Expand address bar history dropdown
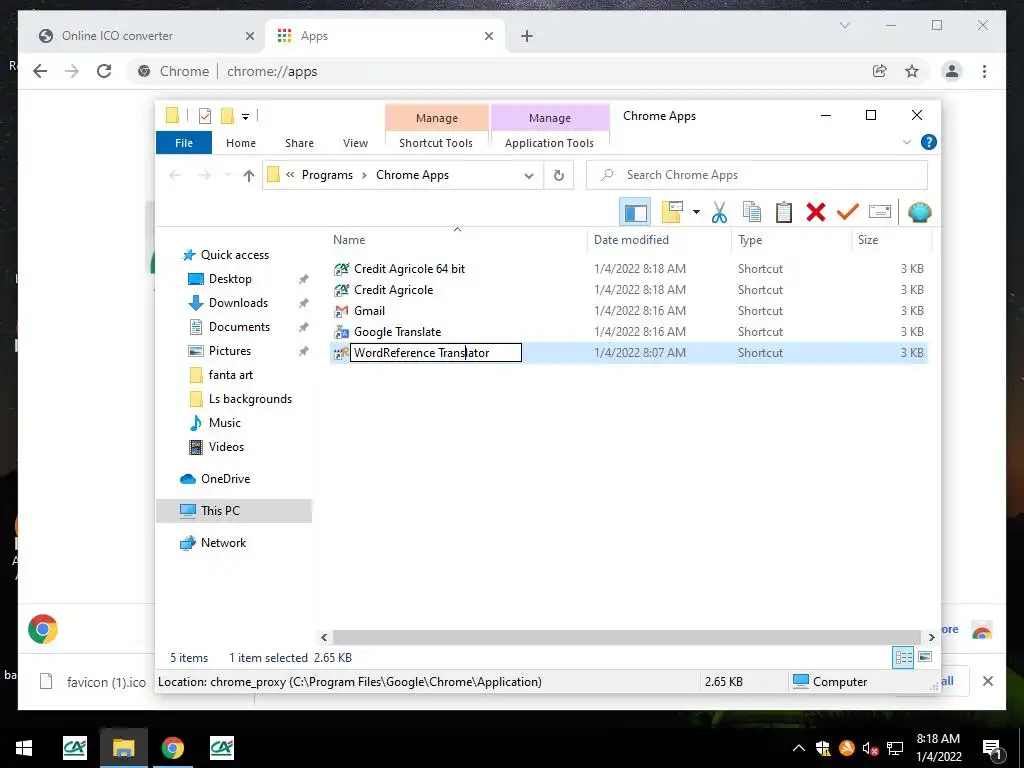Image resolution: width=1024 pixels, height=768 pixels. [x=529, y=175]
